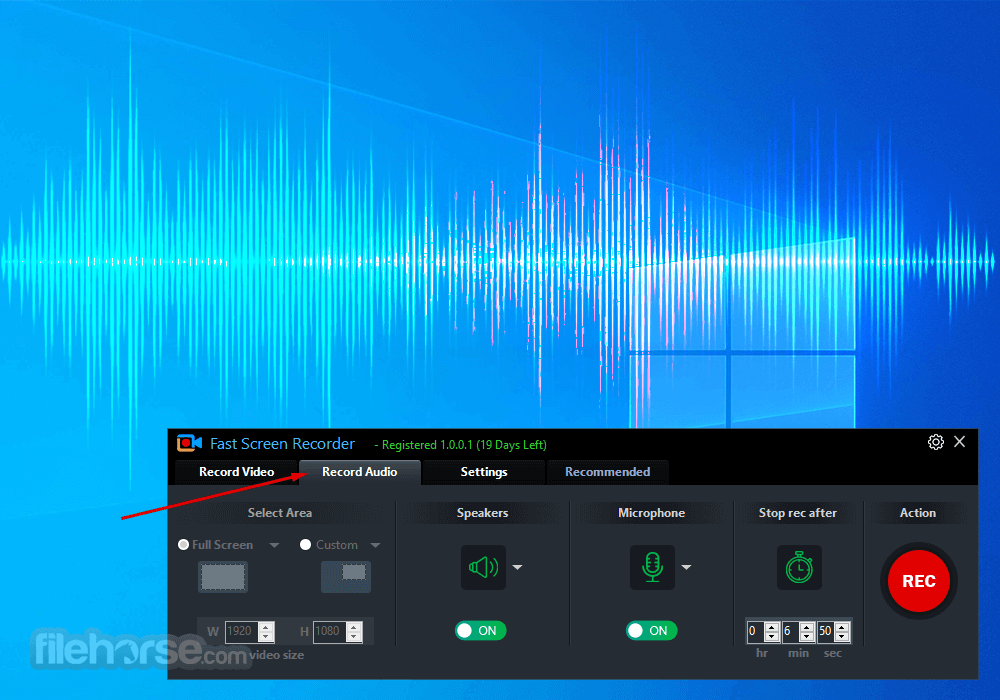Increase minutes with the min up arrow
This screenshot has width=1000, height=700.
coord(807,627)
